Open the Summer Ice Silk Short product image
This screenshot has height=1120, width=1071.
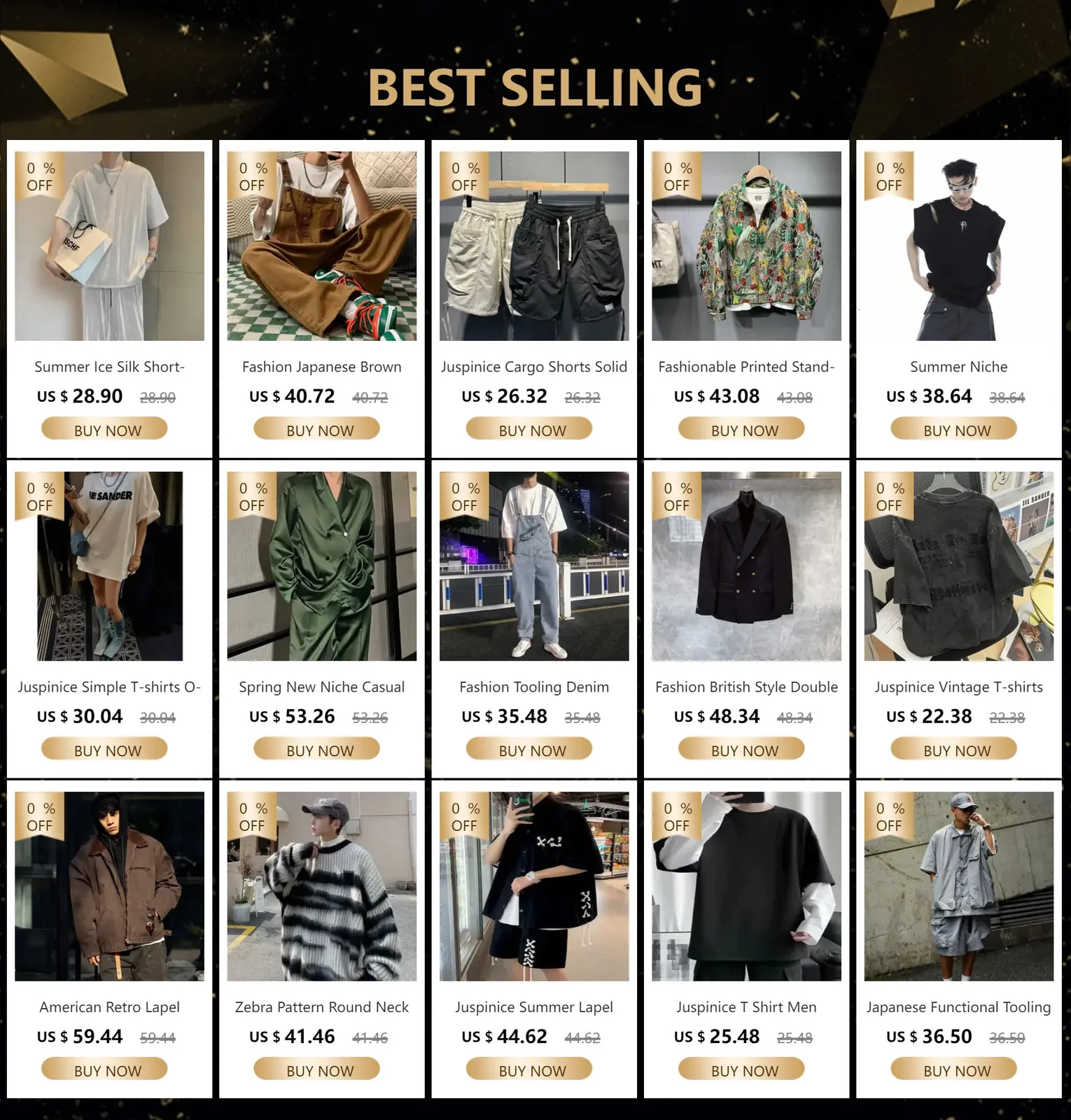[x=109, y=246]
